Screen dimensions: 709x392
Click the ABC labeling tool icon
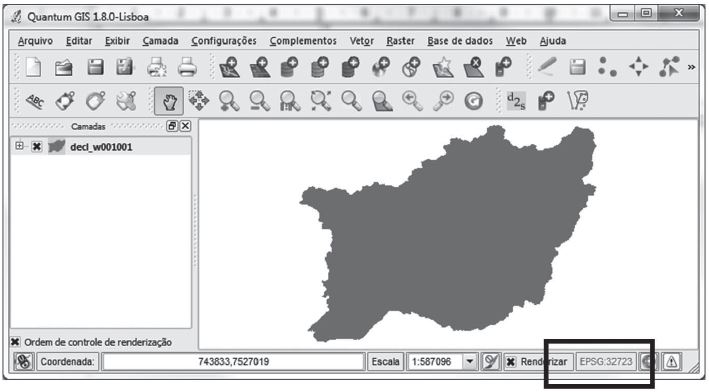pyautogui.click(x=35, y=101)
